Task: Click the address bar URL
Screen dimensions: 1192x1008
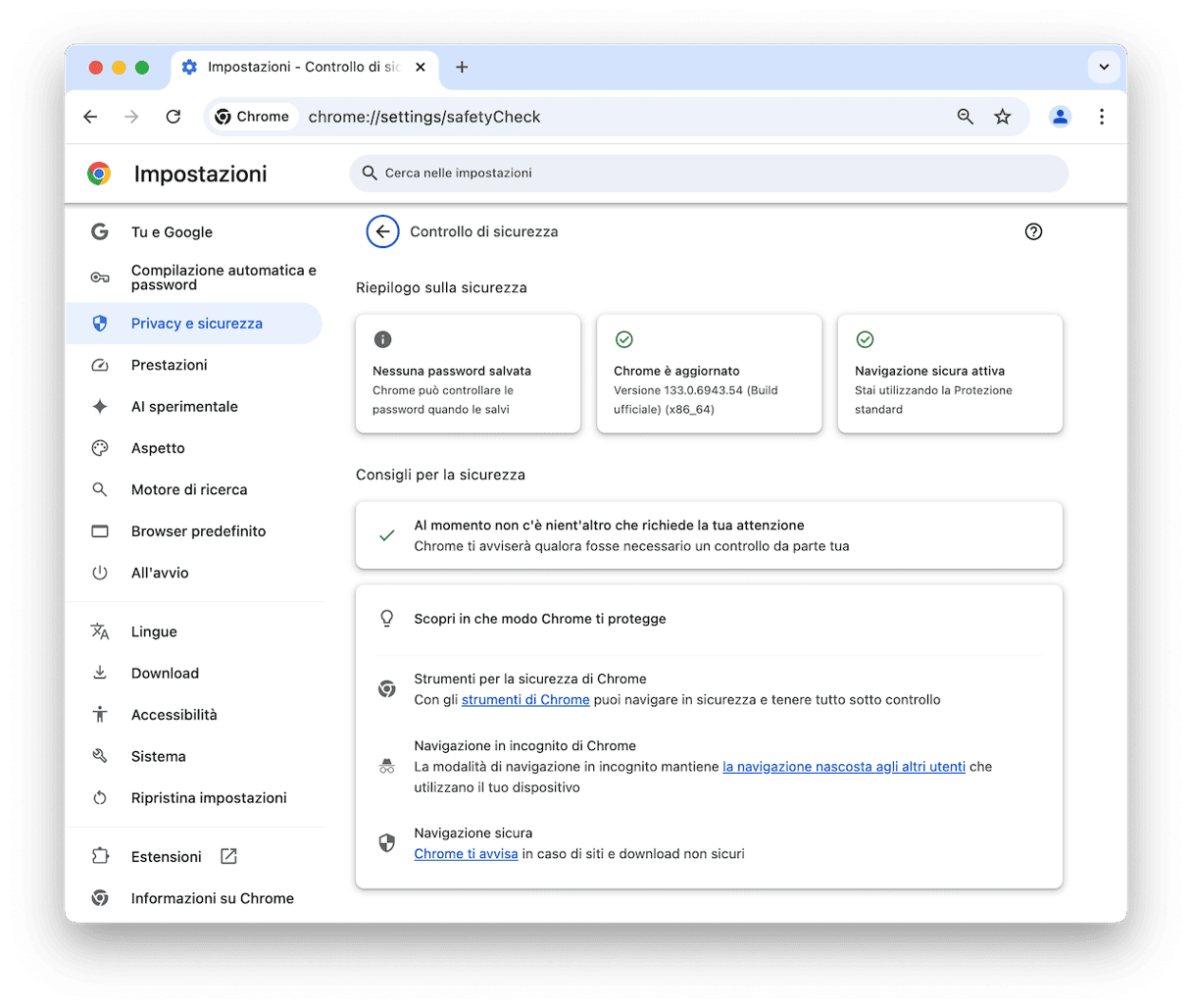Action: click(x=424, y=117)
